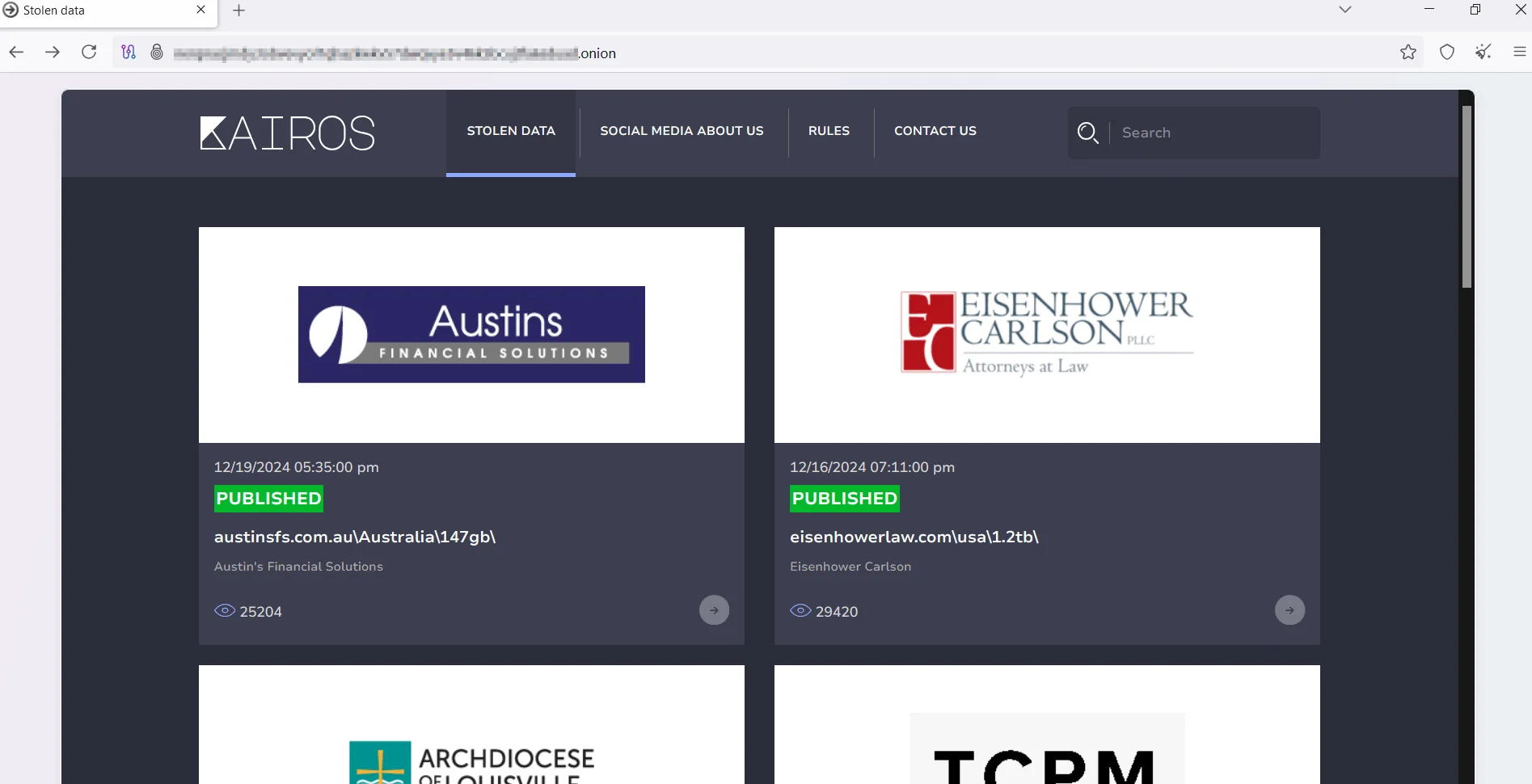Click the date 12/19/2024 05:35:00 pm

(x=297, y=467)
